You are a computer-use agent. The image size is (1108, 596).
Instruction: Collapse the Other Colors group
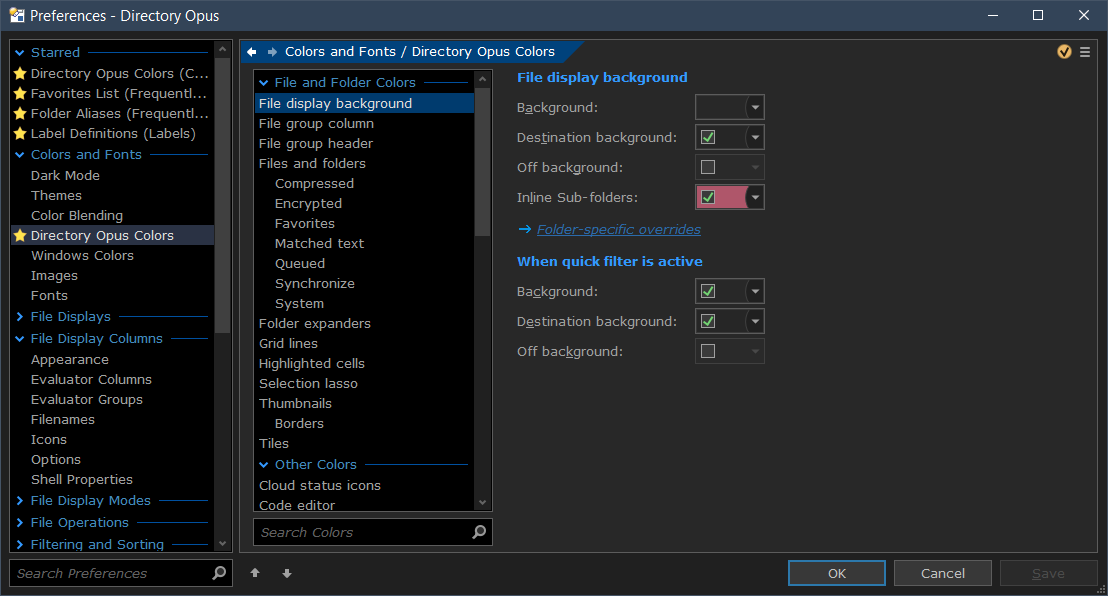[x=264, y=464]
